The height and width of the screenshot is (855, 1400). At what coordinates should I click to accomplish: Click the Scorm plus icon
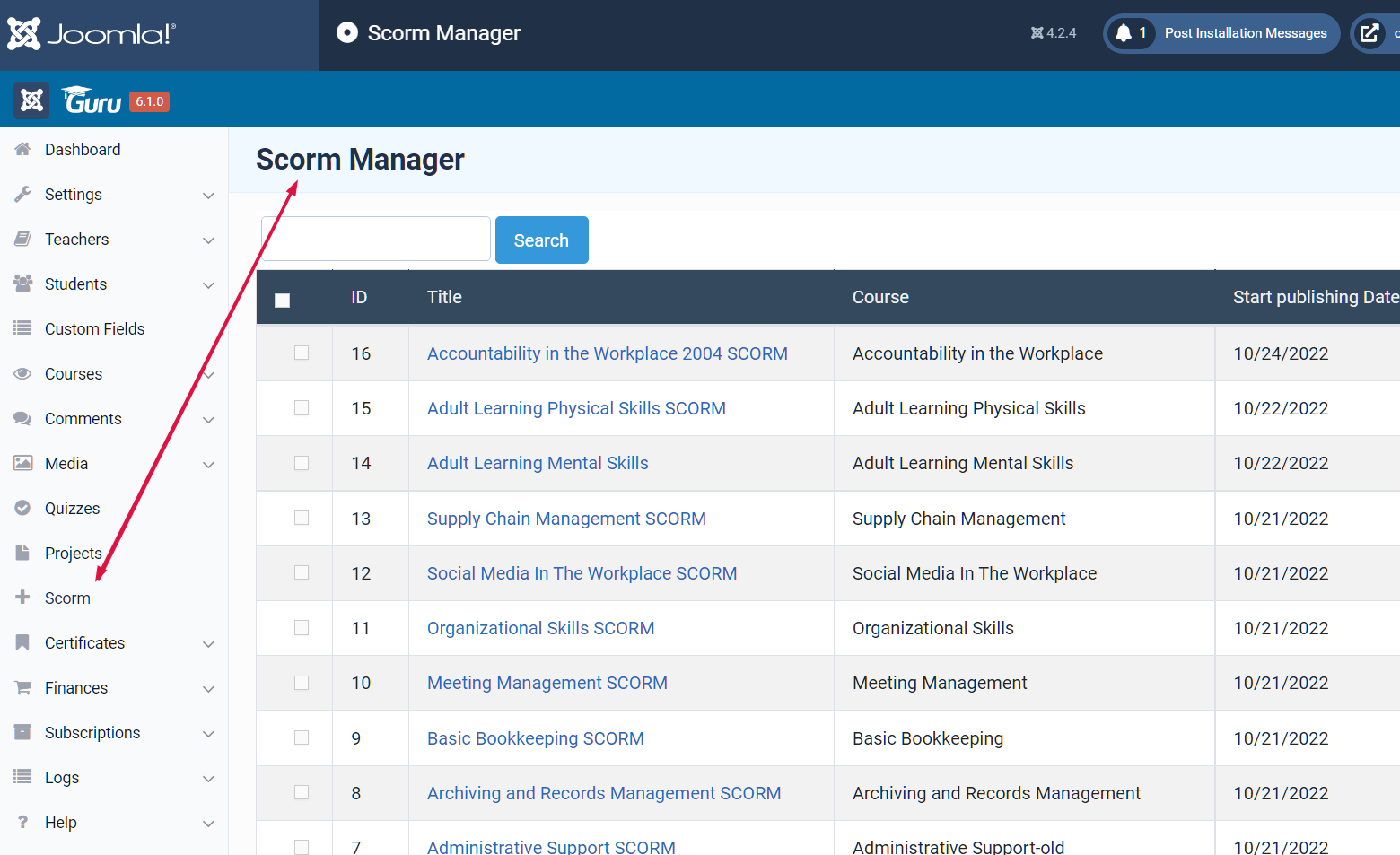pos(22,597)
